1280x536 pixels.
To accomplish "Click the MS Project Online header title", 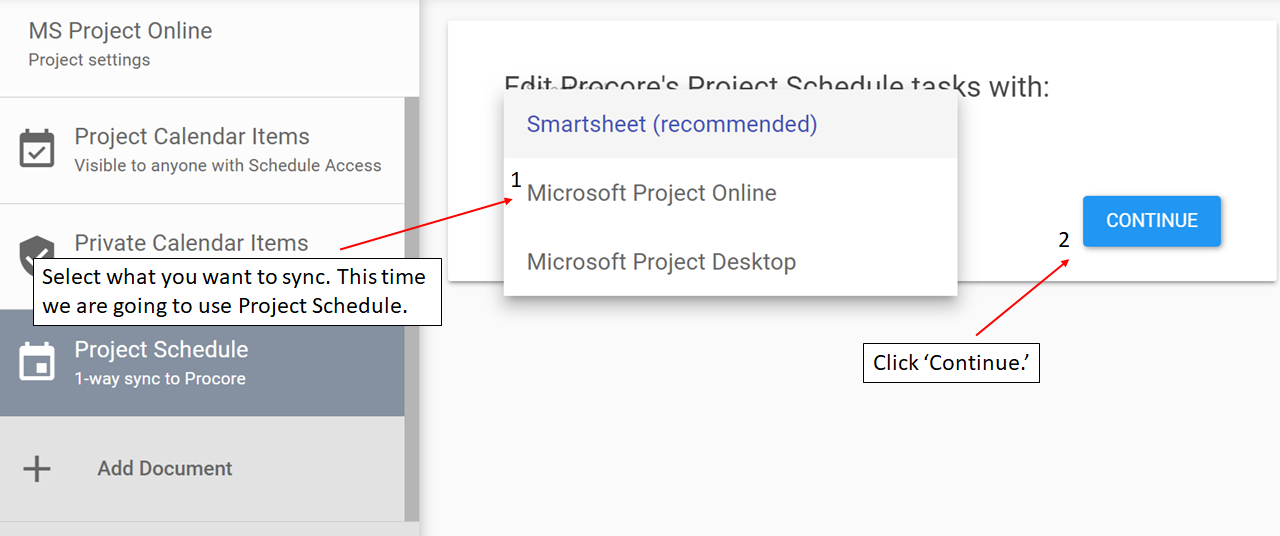I will pos(120,31).
